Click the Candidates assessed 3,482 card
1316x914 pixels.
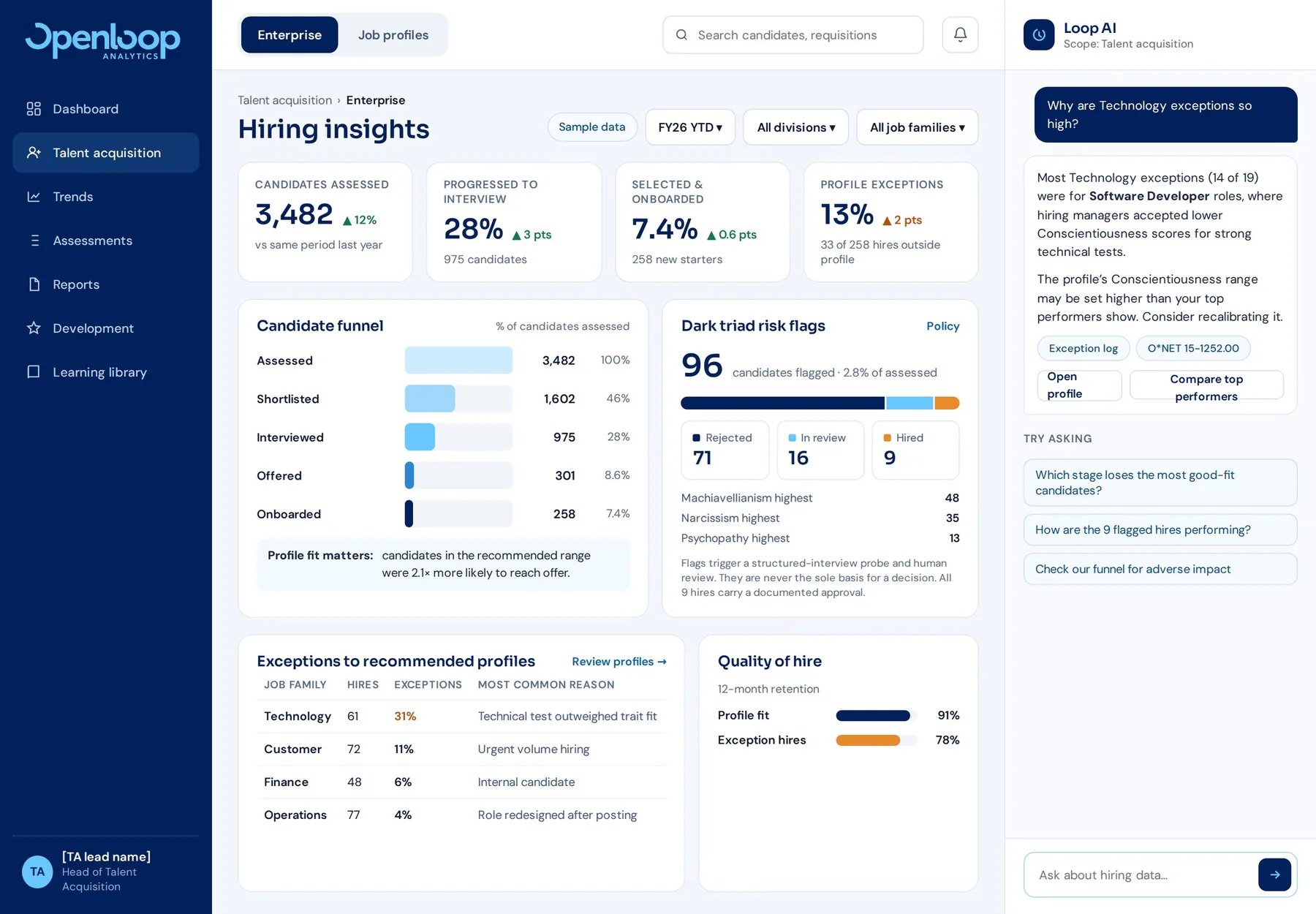pyautogui.click(x=325, y=222)
